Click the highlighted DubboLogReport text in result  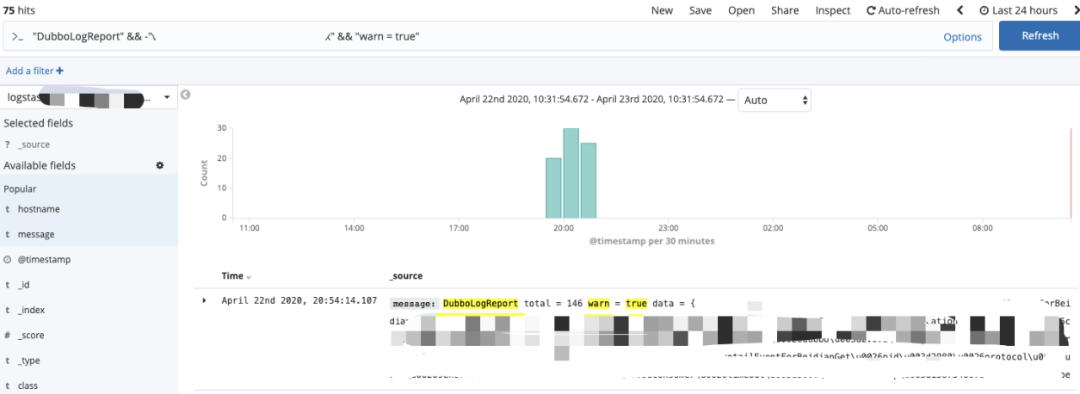point(481,303)
